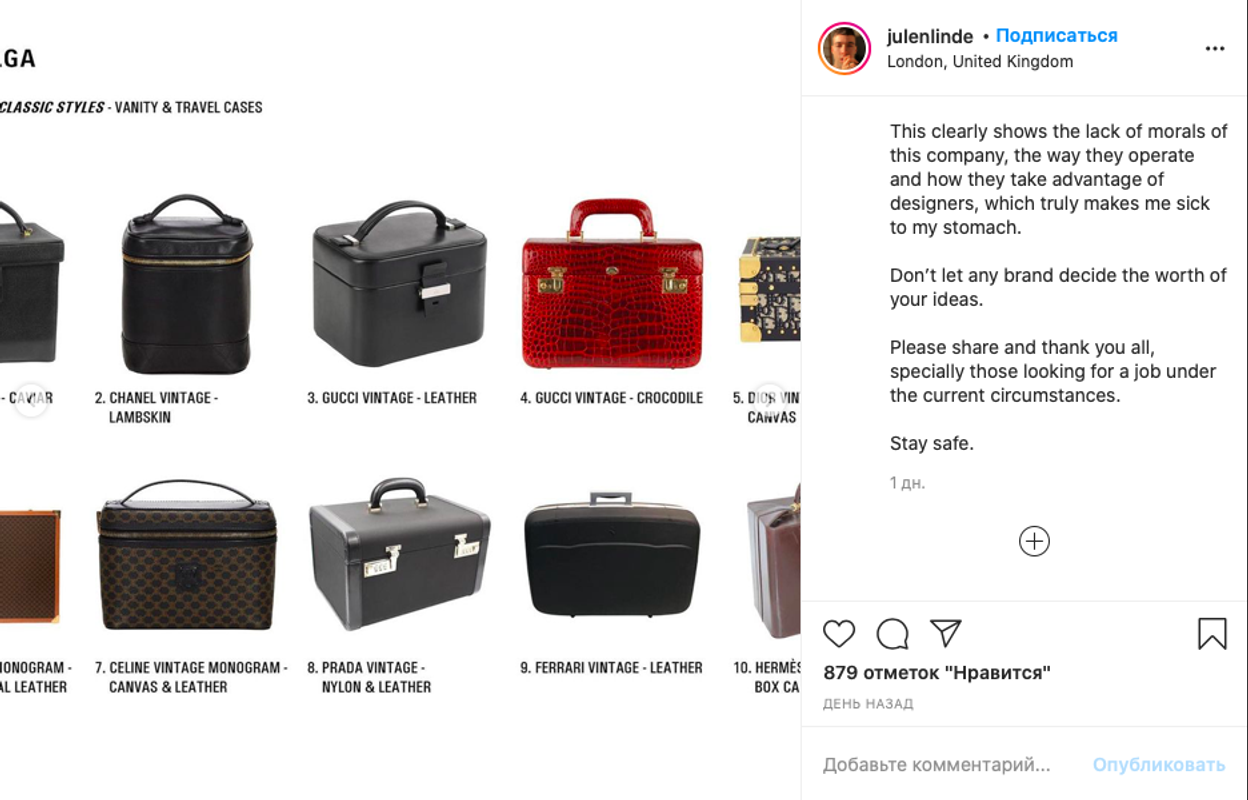Click the red Gucci crocodile bag image
This screenshot has height=800, width=1248.
pyautogui.click(x=612, y=284)
